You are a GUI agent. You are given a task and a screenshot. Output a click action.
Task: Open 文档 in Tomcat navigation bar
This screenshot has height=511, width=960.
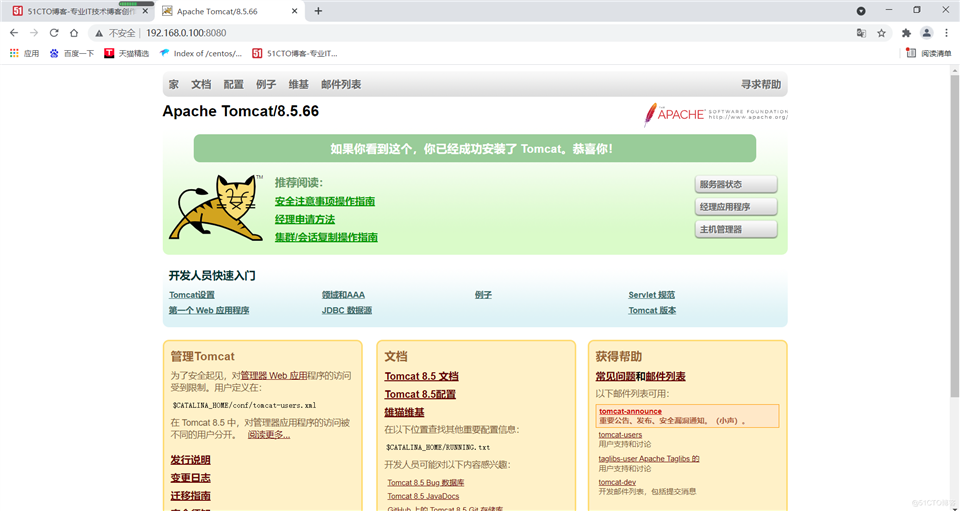(x=201, y=84)
